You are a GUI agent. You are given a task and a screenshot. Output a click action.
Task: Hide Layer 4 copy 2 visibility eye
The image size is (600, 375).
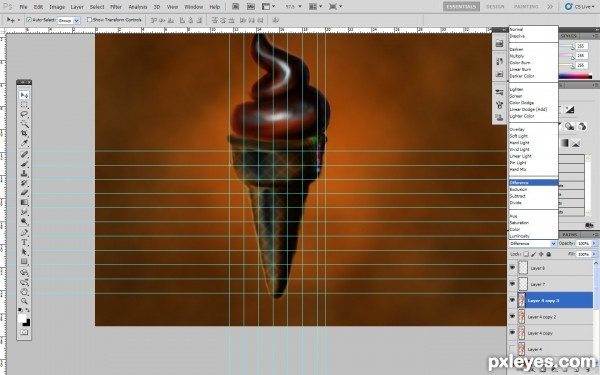512,316
